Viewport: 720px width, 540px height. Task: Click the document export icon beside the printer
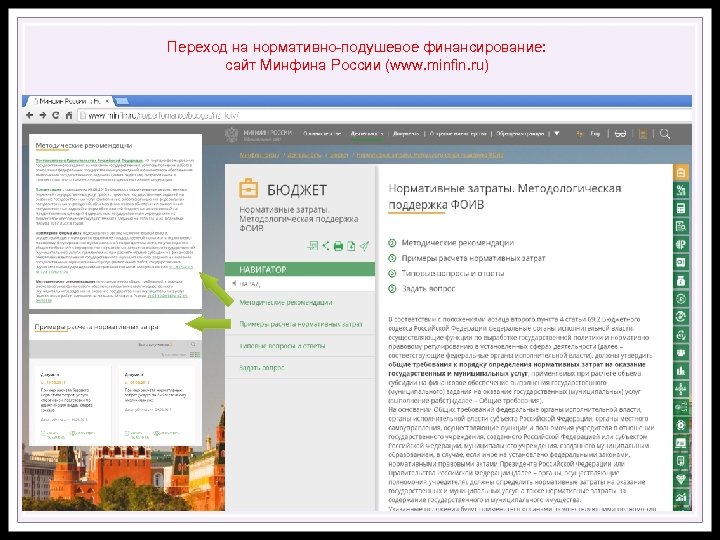coord(351,246)
